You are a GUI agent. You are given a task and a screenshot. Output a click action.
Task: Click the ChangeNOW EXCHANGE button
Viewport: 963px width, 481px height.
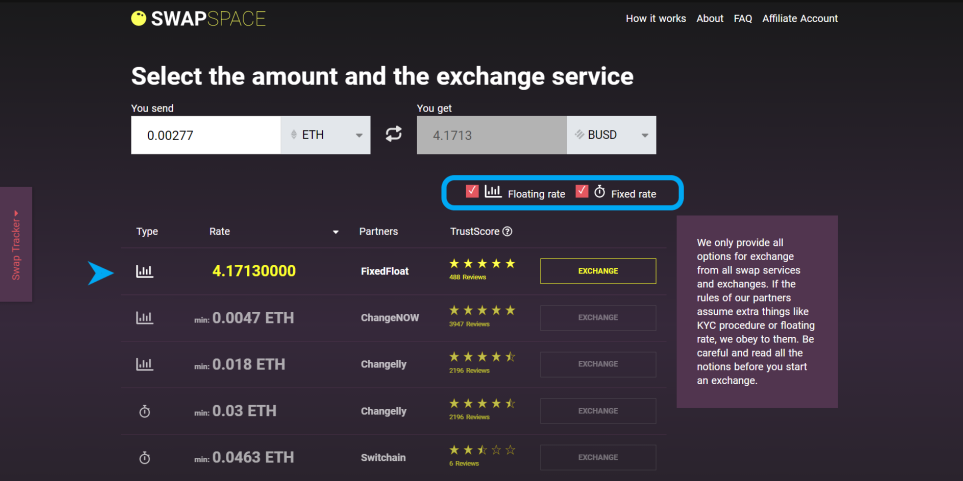coord(598,318)
